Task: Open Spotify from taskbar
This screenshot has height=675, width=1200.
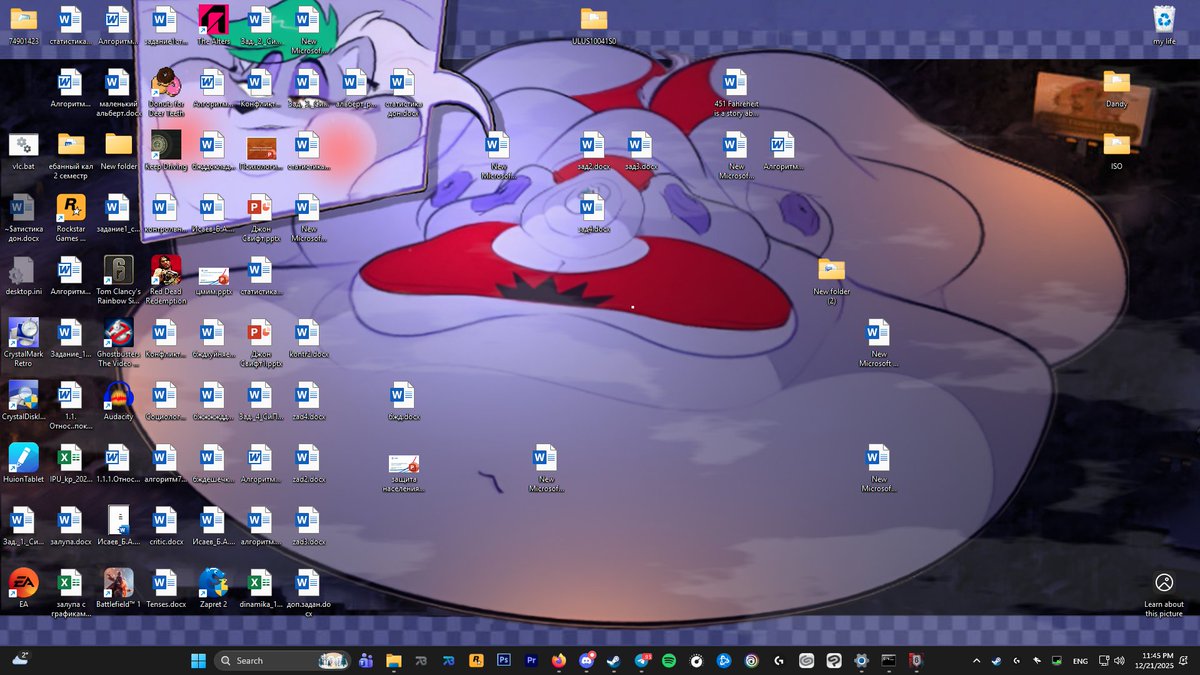Action: pyautogui.click(x=669, y=660)
